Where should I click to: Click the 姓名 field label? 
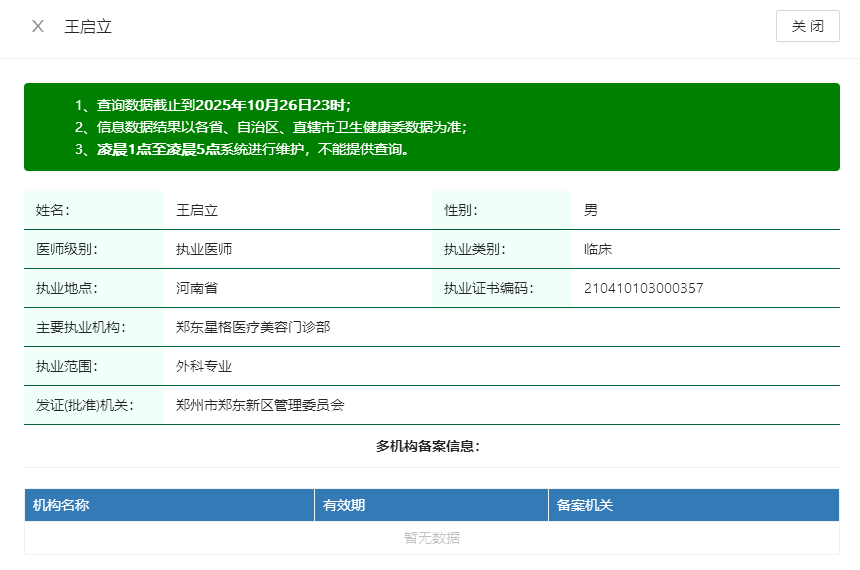(x=53, y=210)
